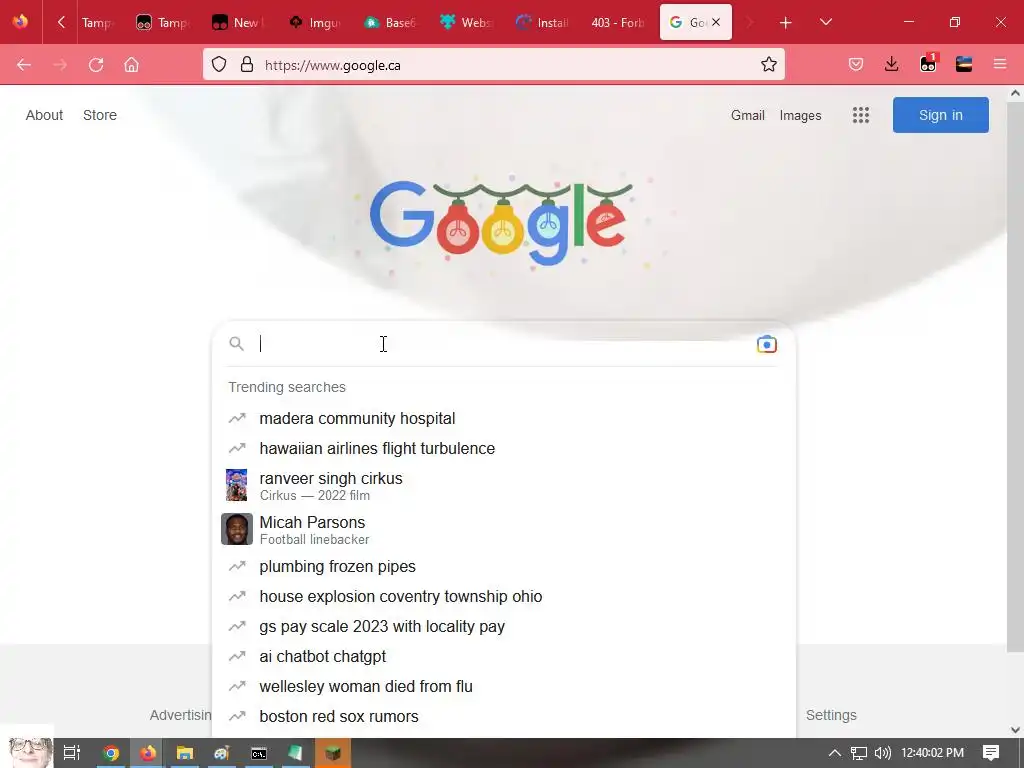Click the Firefox back arrow button
1024x768 pixels.
pyautogui.click(x=24, y=65)
